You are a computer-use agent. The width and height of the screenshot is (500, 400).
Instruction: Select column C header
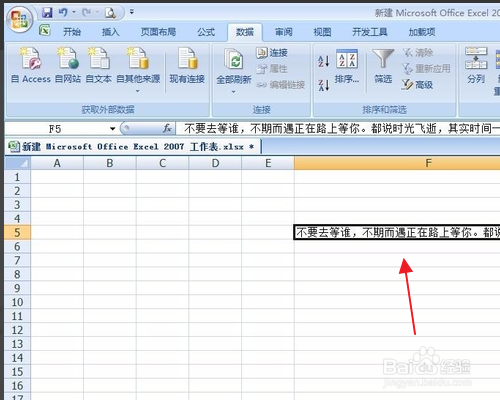tap(162, 163)
